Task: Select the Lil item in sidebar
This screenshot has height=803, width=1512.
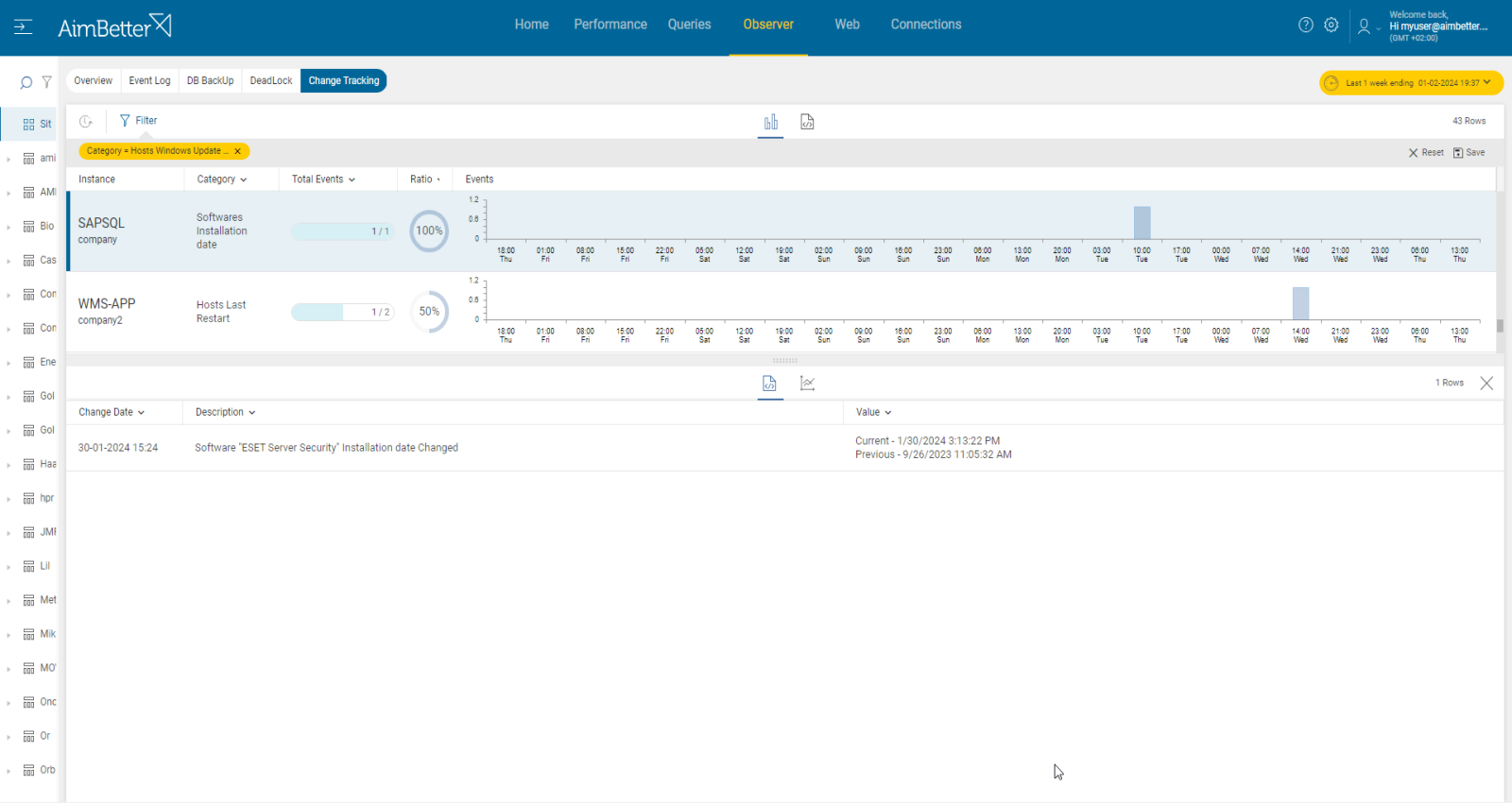Action: (37, 567)
